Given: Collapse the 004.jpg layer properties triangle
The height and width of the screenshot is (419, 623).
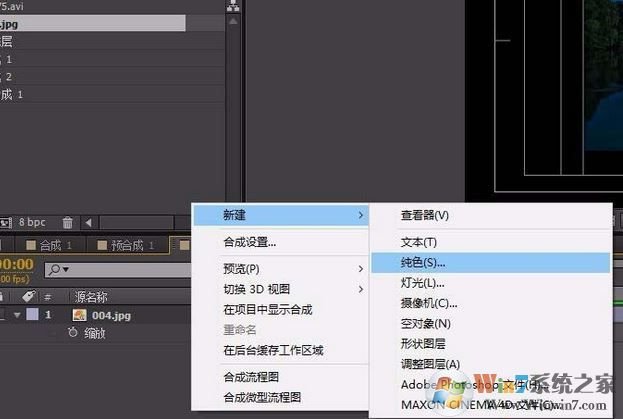Looking at the screenshot, I should 17,315.
